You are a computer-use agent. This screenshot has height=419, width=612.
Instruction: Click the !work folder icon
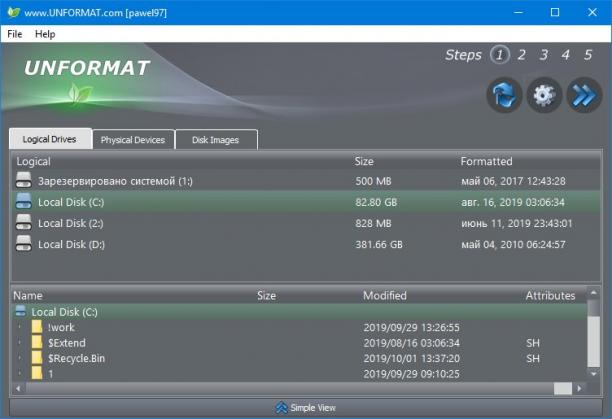point(37,327)
